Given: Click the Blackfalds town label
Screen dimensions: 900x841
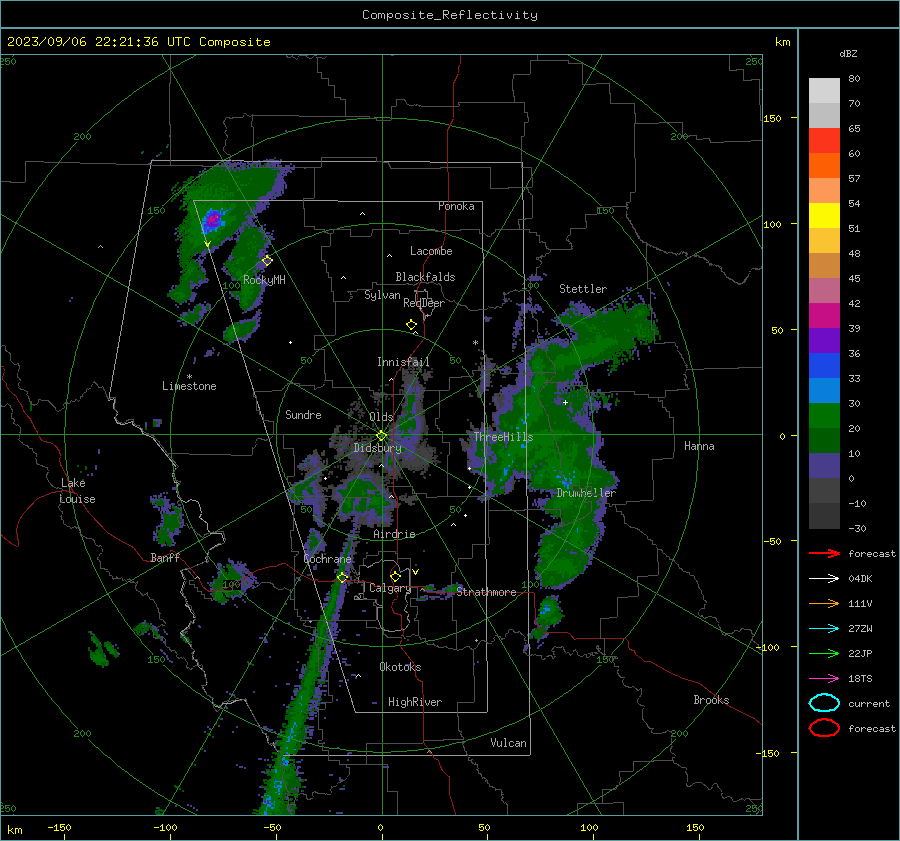Looking at the screenshot, I should point(425,277).
